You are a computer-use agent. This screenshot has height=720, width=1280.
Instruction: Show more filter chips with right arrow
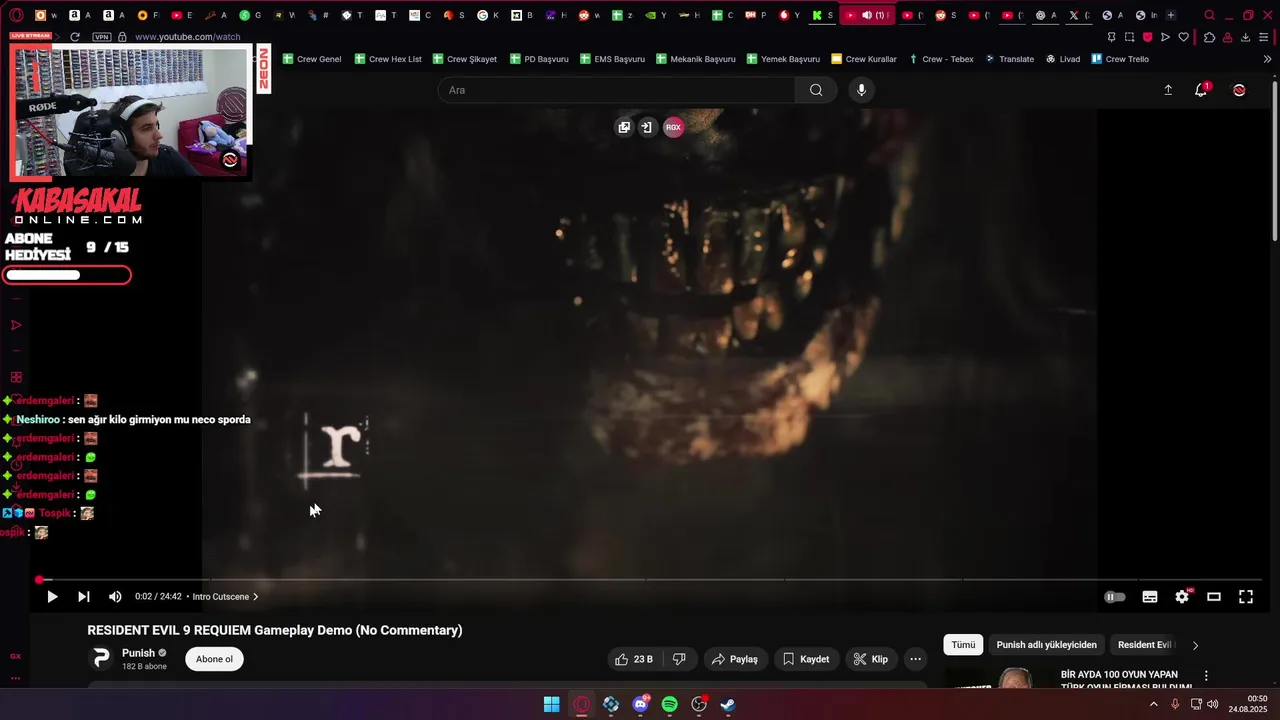coord(1195,645)
